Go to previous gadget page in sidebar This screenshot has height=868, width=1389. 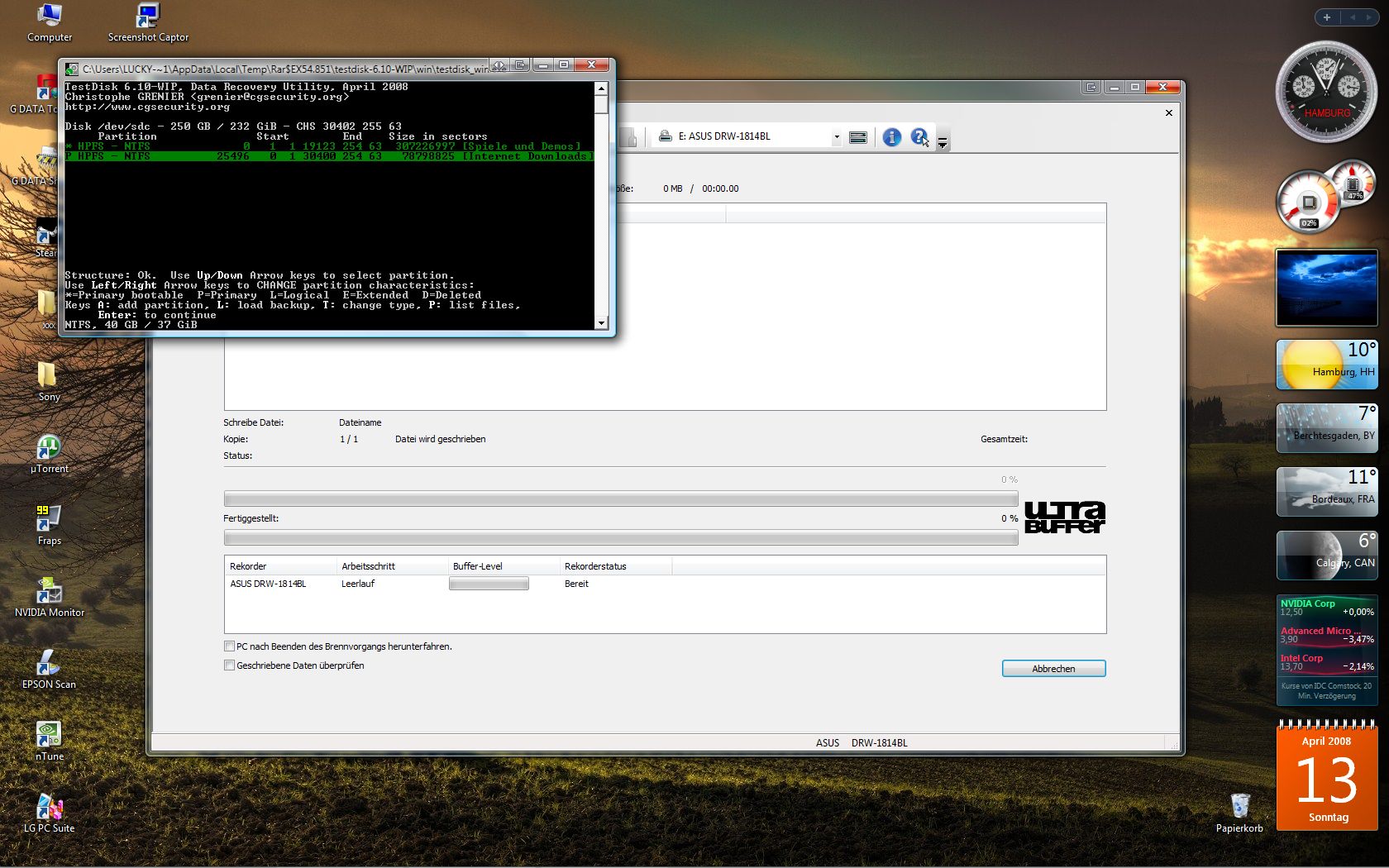click(x=1353, y=17)
